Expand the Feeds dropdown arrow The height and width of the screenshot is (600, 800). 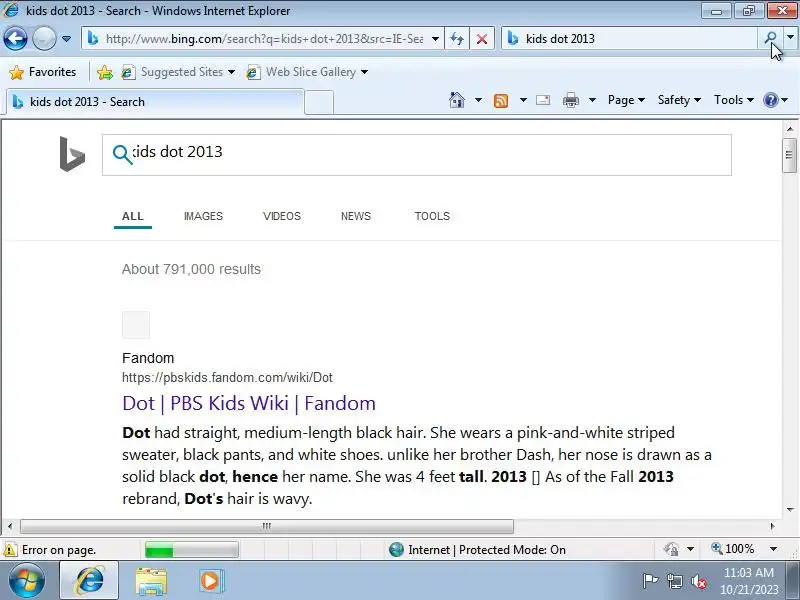coord(523,100)
